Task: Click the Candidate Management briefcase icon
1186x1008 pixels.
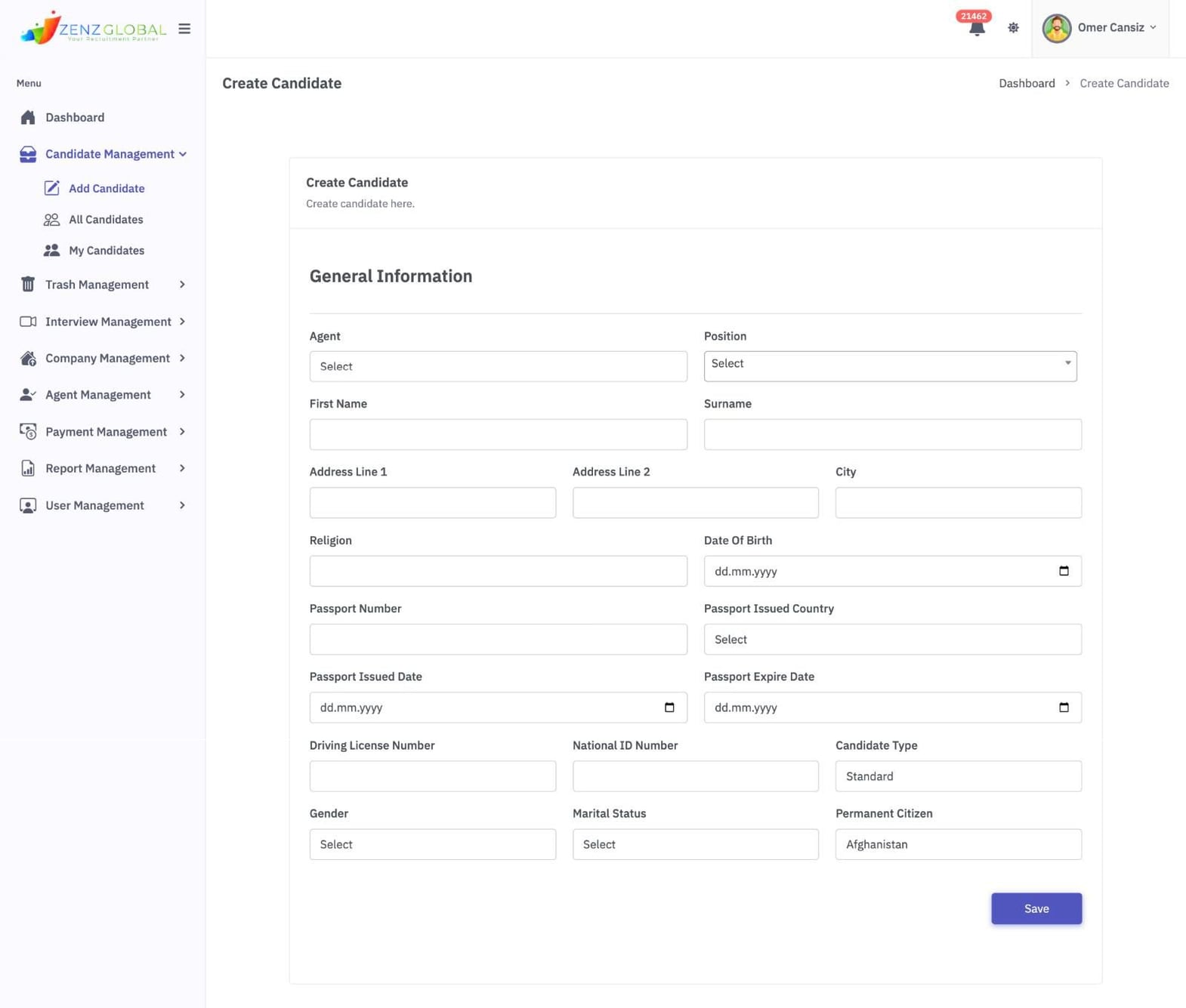Action: 28,154
